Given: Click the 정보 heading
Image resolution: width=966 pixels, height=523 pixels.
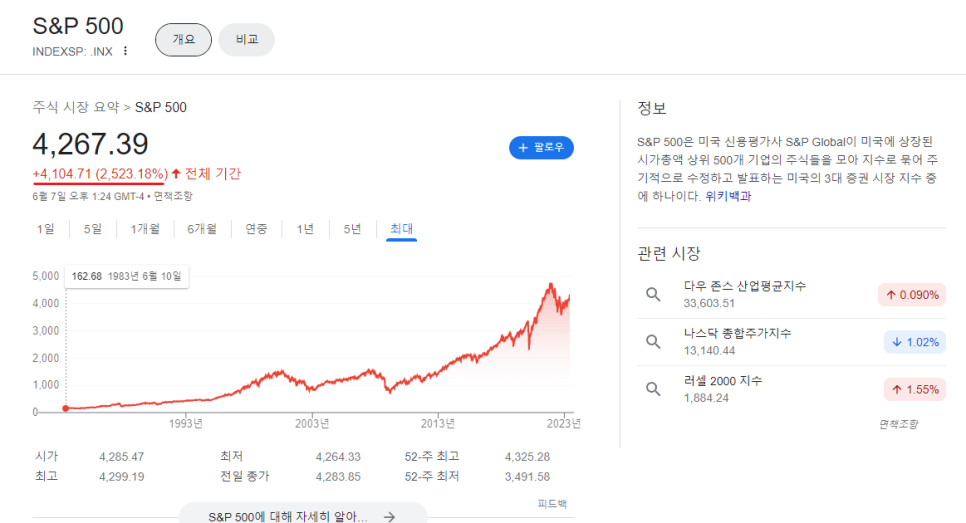Looking at the screenshot, I should (652, 108).
